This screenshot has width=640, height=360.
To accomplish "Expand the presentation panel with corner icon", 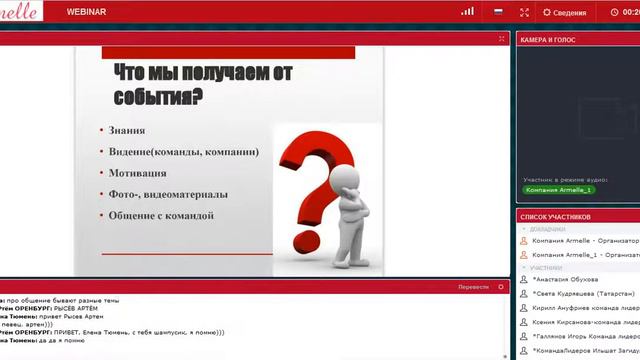I will pyautogui.click(x=502, y=38).
